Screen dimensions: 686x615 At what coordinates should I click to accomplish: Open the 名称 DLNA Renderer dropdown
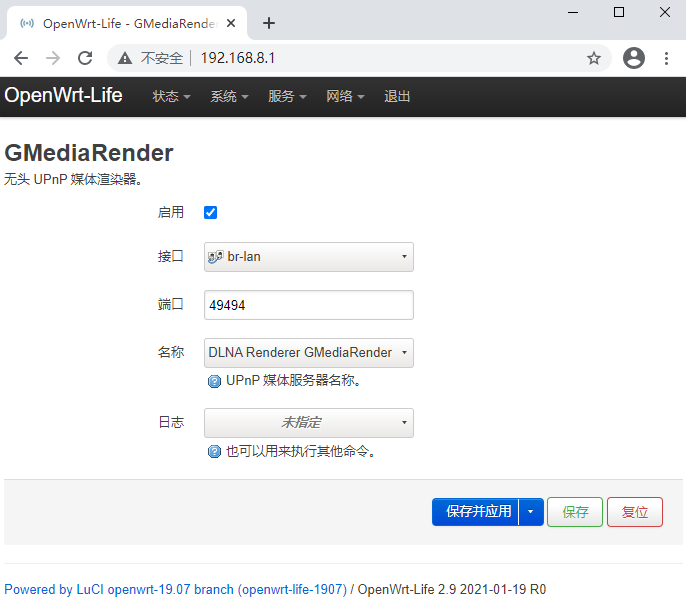[308, 353]
